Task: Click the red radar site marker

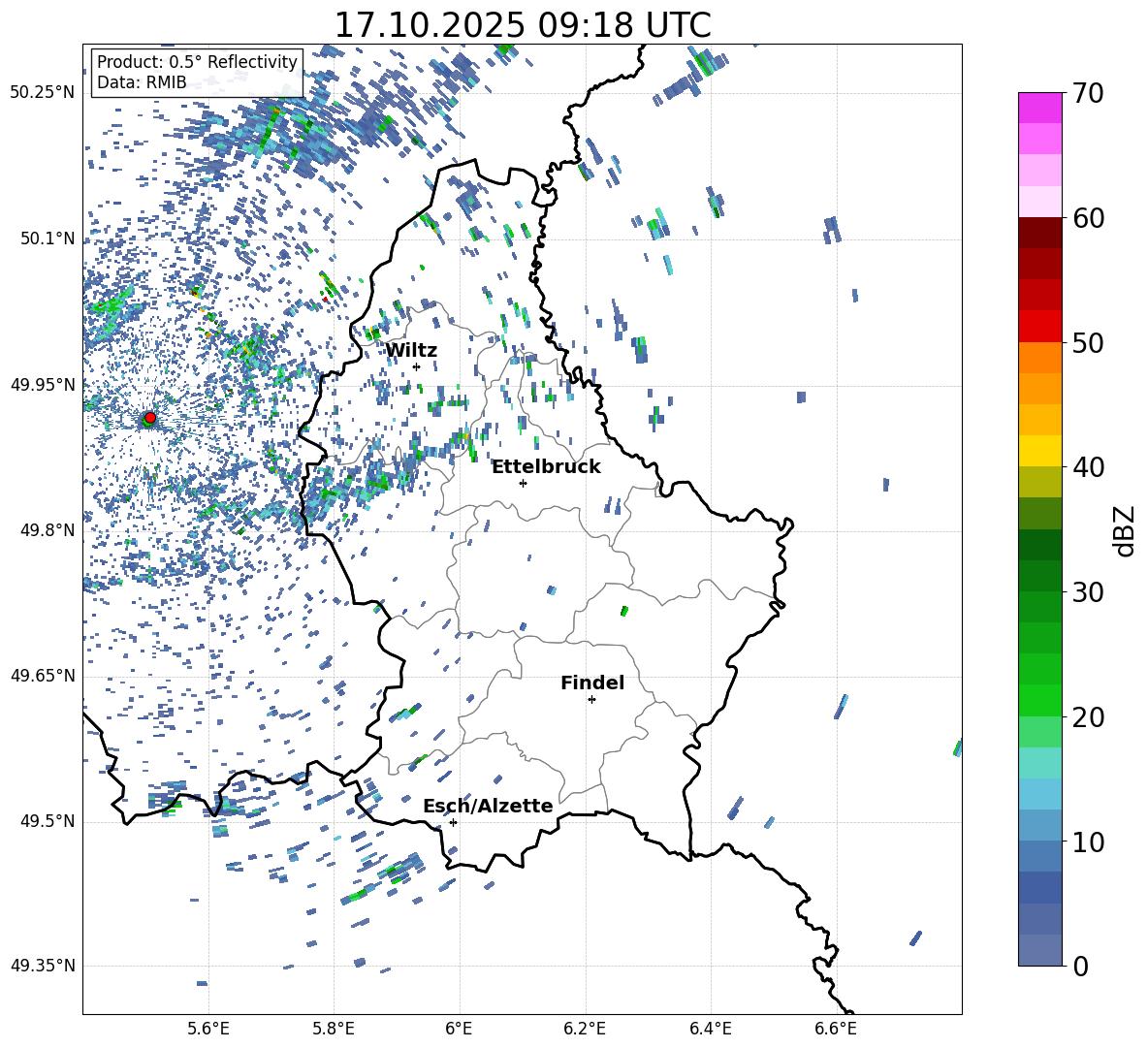Action: tap(150, 417)
